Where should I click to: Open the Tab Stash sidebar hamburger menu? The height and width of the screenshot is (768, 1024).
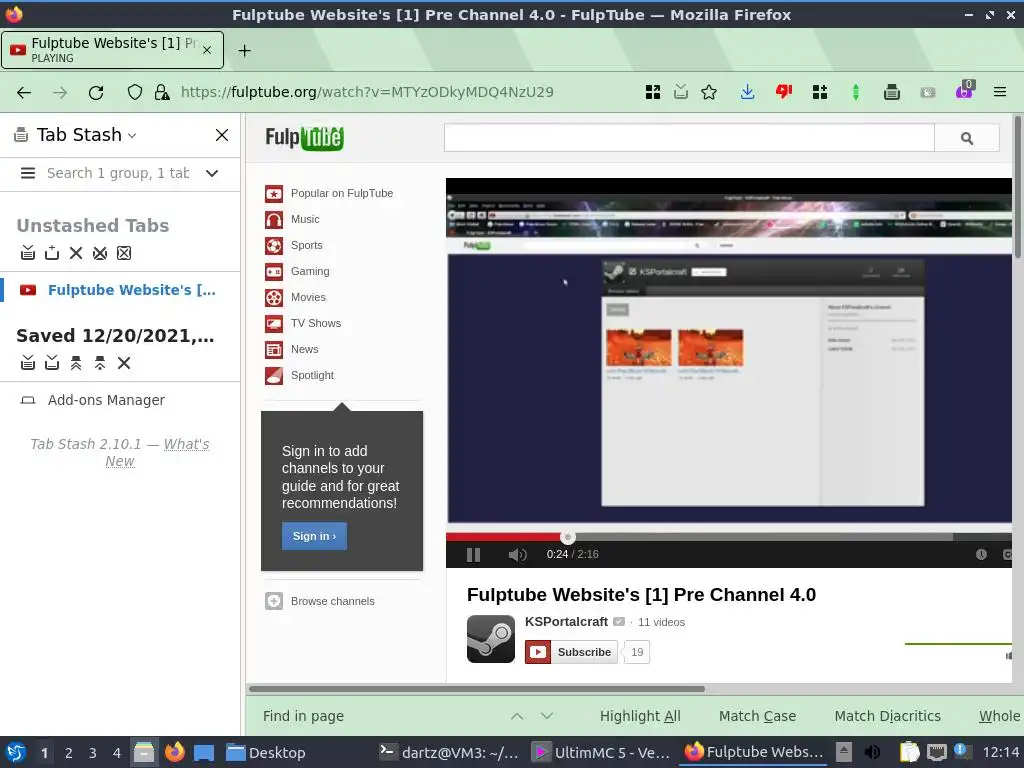[x=27, y=173]
